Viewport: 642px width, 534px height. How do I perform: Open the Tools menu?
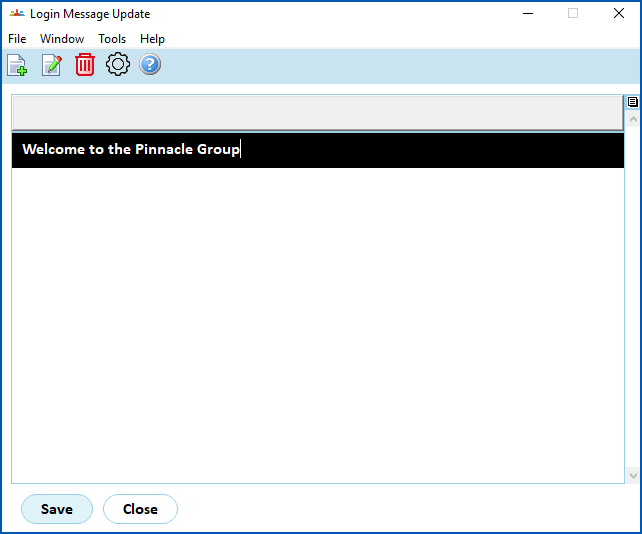(112, 39)
